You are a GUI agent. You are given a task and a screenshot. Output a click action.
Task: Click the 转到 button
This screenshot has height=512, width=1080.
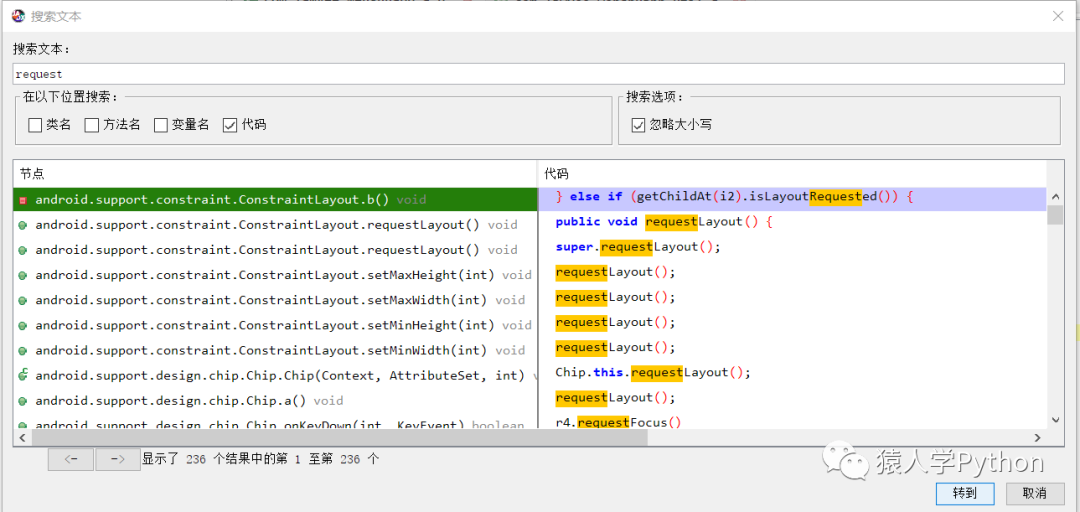pyautogui.click(x=964, y=493)
